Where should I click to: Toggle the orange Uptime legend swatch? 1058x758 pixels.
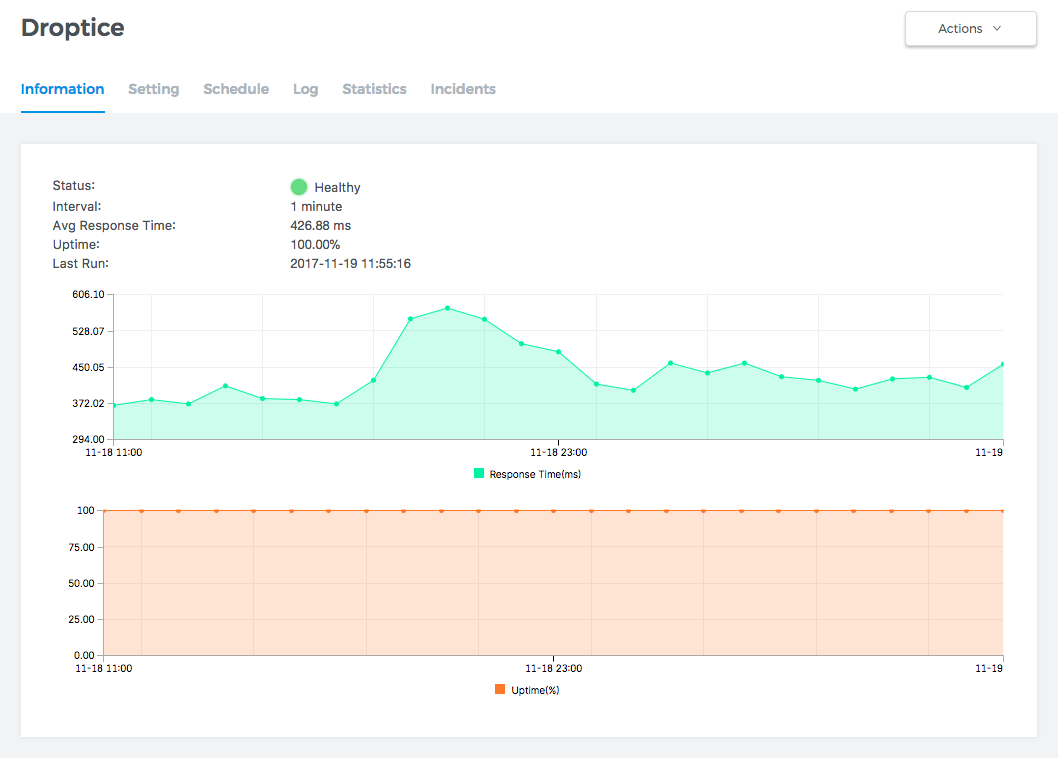pyautogui.click(x=500, y=690)
